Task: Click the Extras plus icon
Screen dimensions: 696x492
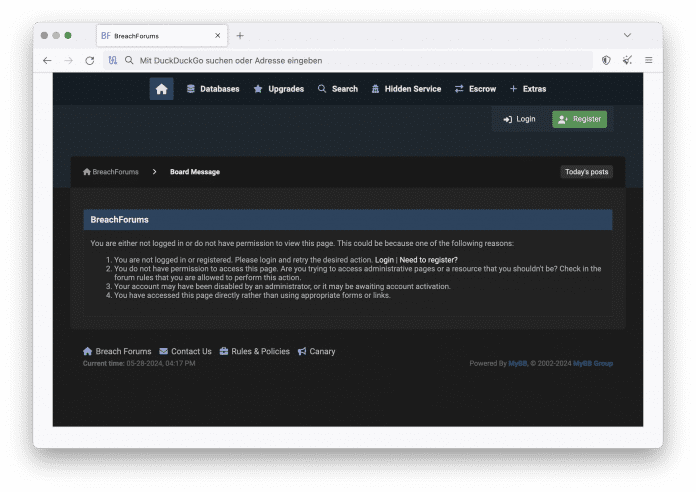Action: [513, 89]
